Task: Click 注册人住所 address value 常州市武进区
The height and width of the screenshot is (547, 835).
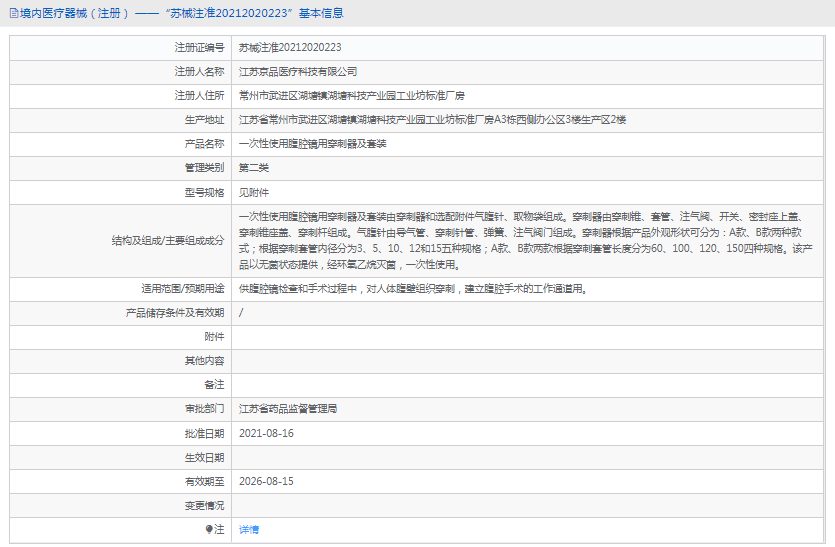Action: pos(351,95)
